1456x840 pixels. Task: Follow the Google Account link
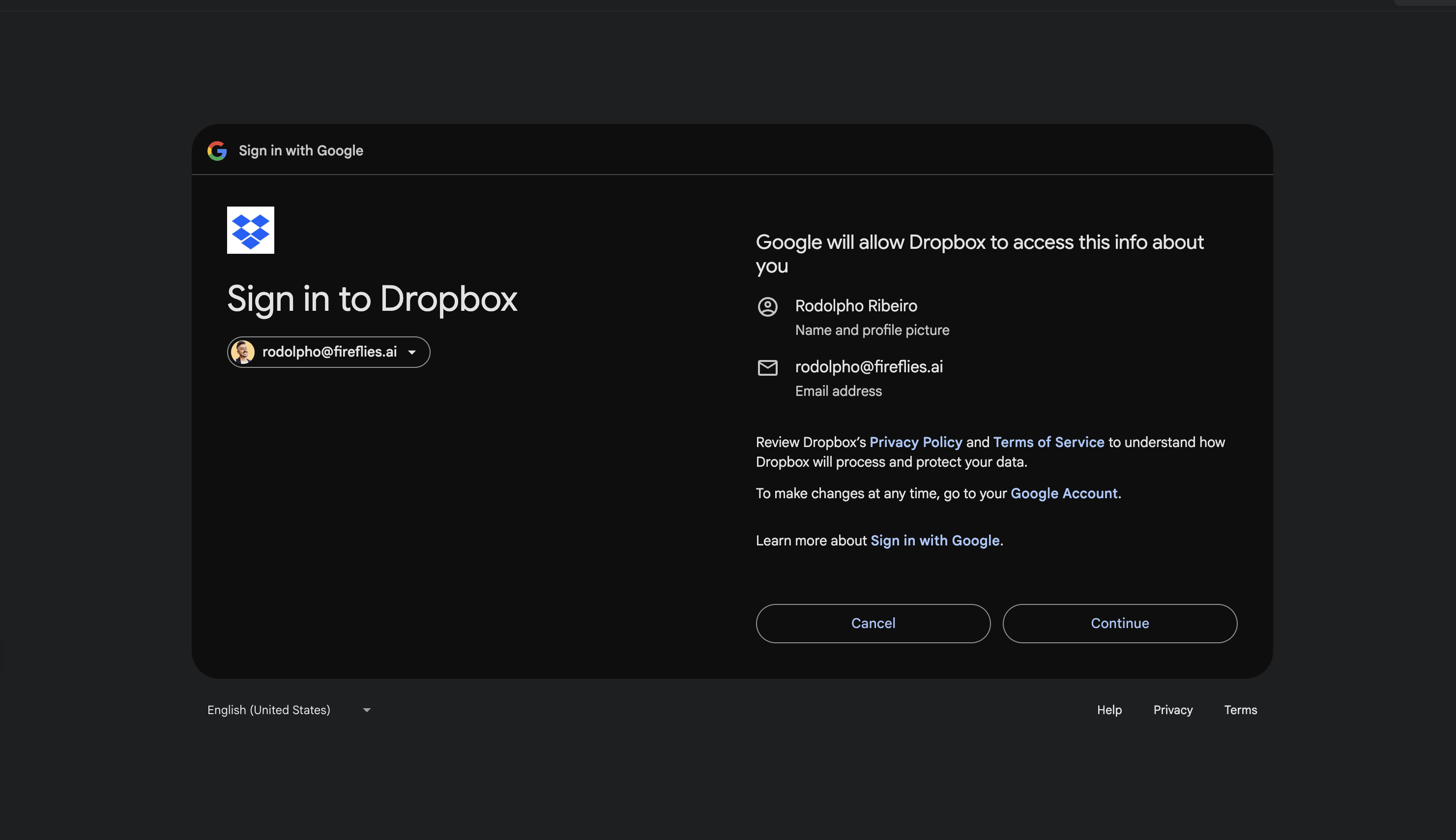1063,494
